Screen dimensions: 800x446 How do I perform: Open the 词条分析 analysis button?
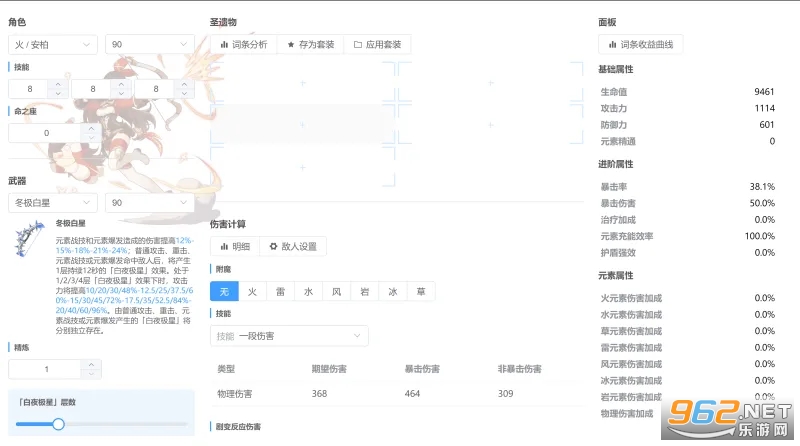point(243,44)
